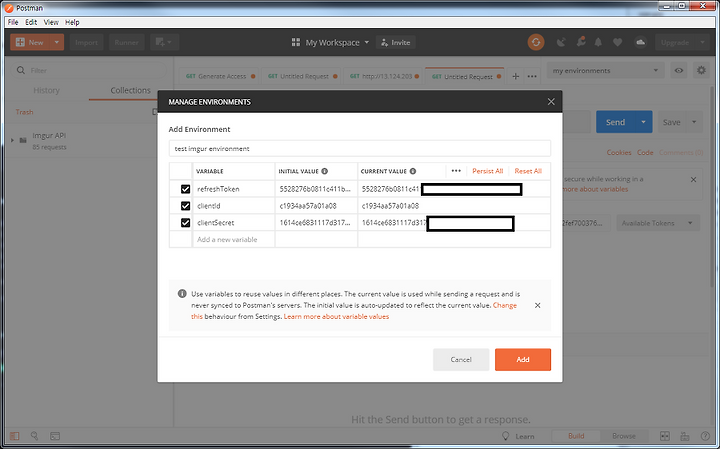Click the New button

[30, 42]
